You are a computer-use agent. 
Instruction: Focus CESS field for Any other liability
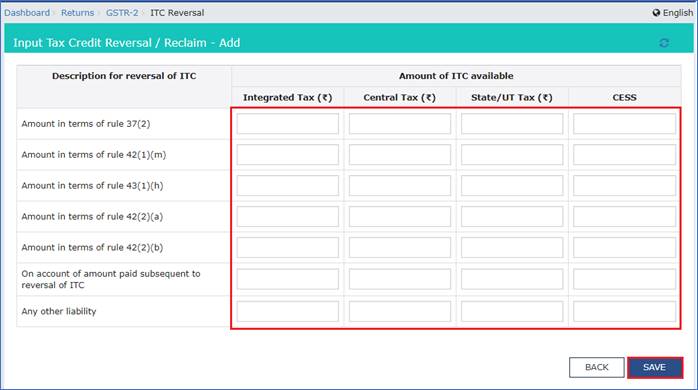pyautogui.click(x=624, y=311)
